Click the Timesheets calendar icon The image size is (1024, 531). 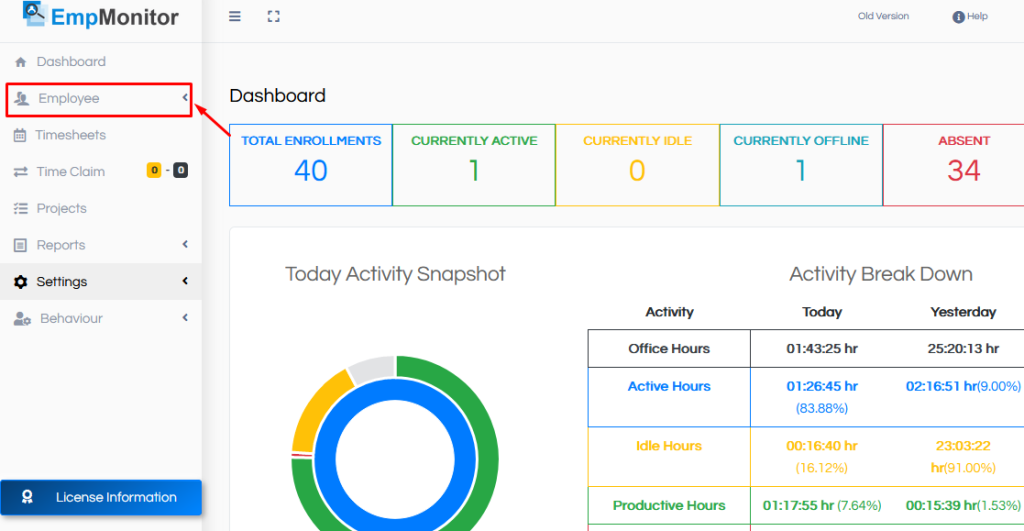[20, 135]
